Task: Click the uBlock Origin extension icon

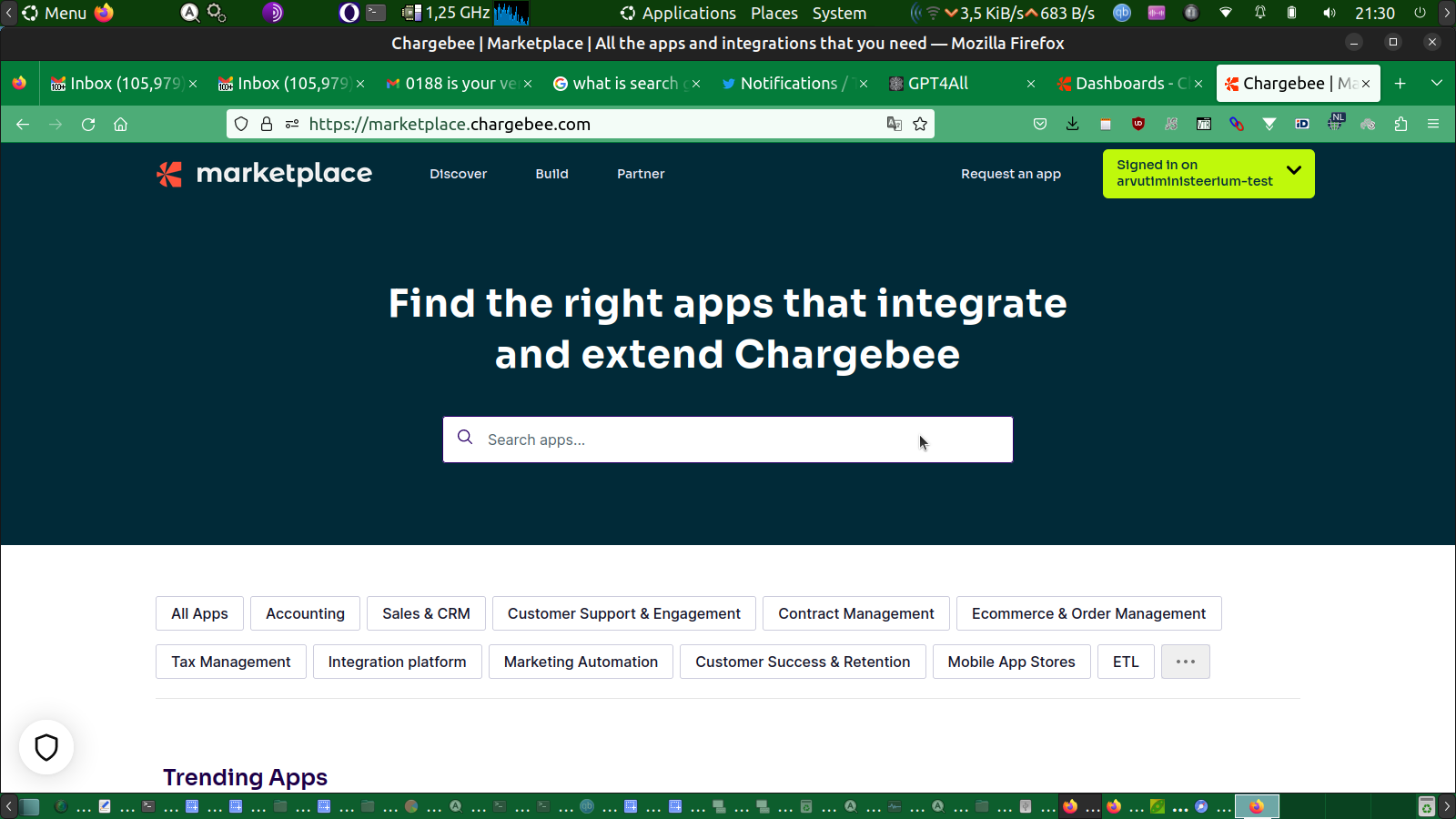Action: (x=1137, y=125)
